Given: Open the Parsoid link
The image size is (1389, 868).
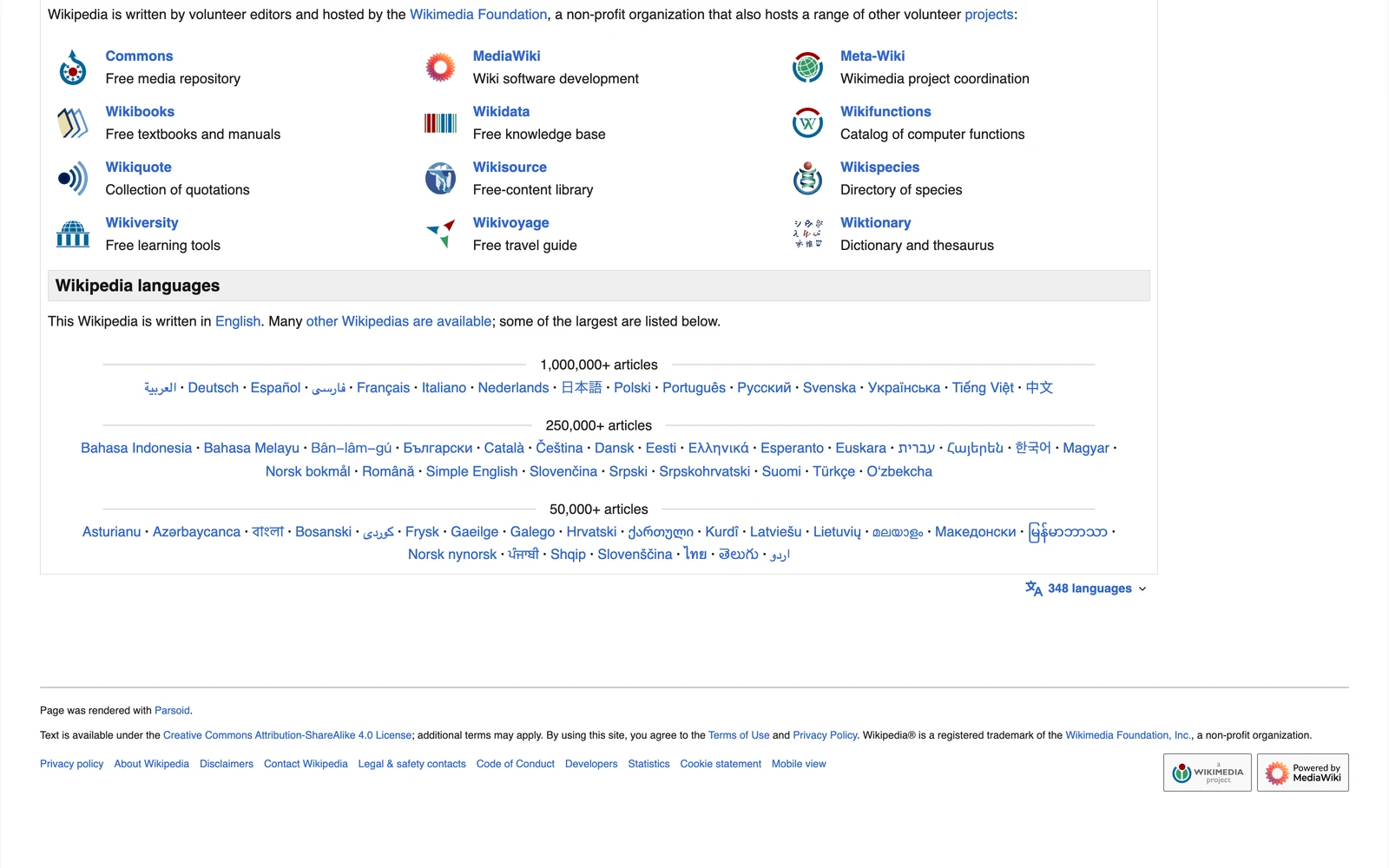Looking at the screenshot, I should [172, 710].
